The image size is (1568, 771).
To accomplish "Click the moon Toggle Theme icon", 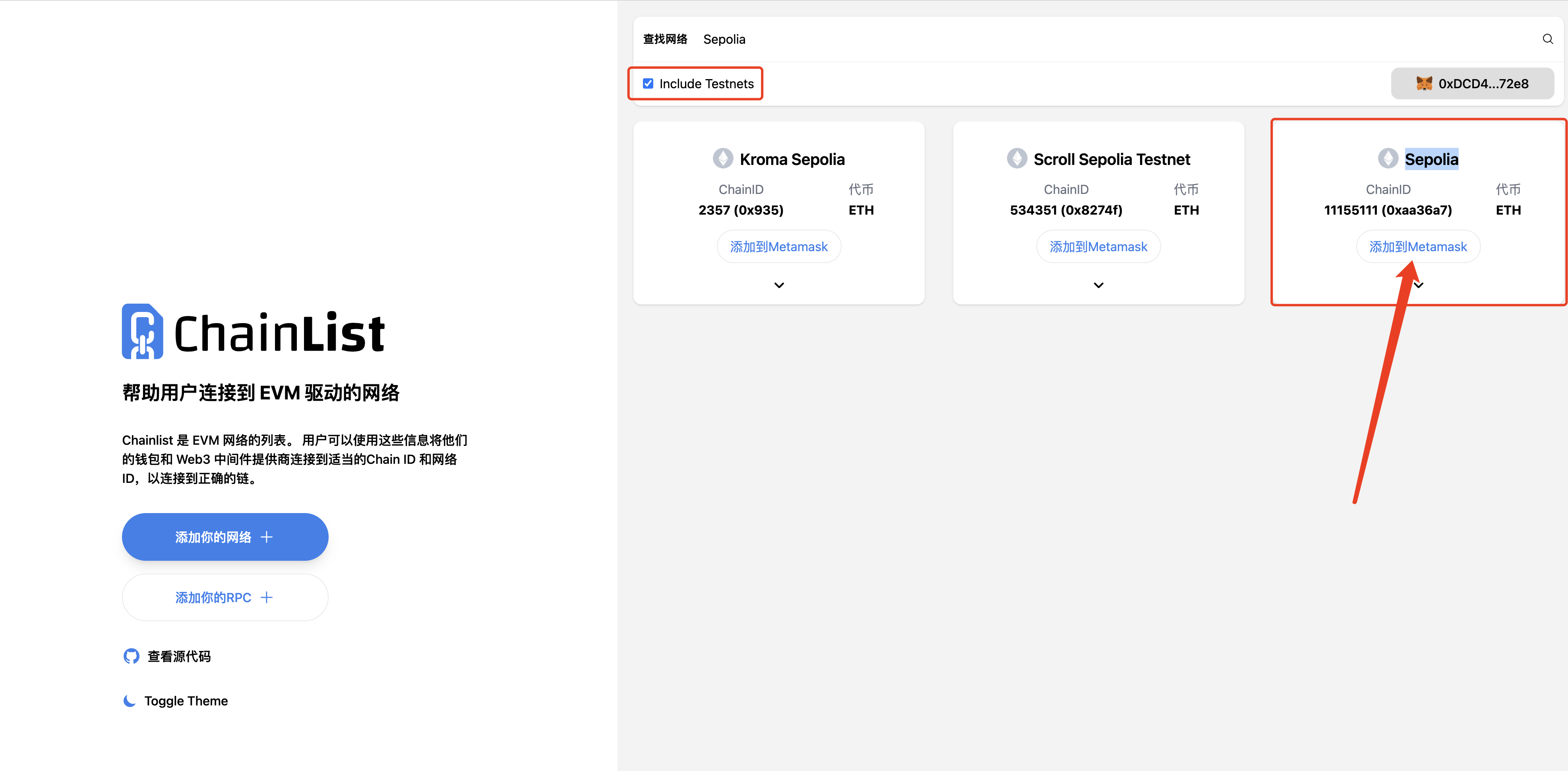I will click(x=129, y=701).
